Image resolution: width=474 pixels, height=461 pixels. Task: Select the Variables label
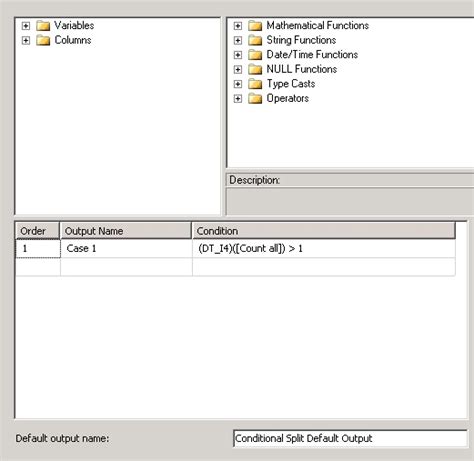tap(74, 25)
